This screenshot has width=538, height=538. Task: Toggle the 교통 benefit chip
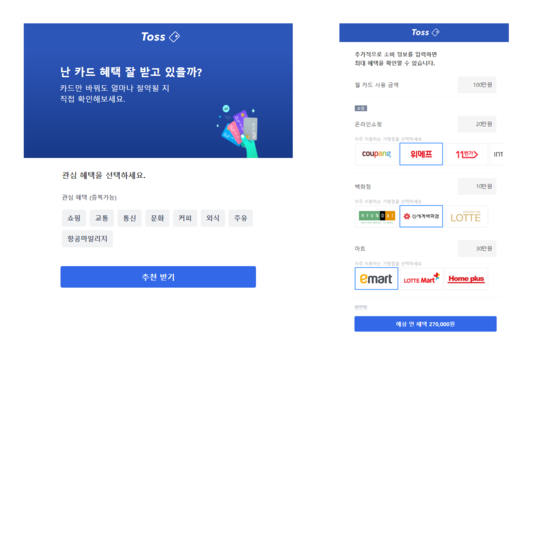pos(102,218)
